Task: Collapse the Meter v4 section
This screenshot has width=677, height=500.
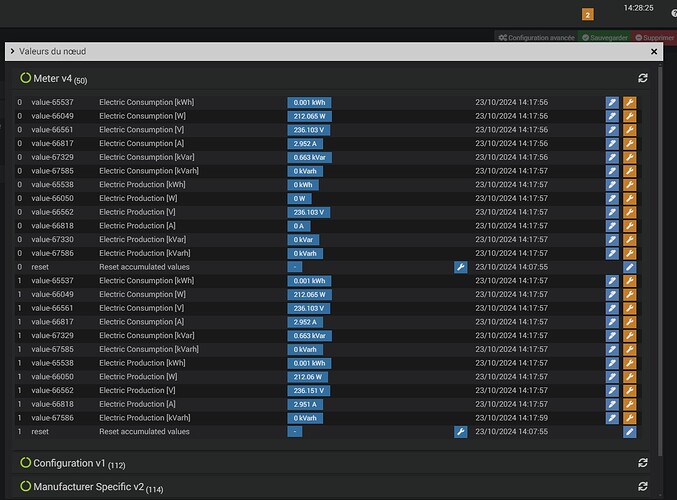Action: click(61, 78)
